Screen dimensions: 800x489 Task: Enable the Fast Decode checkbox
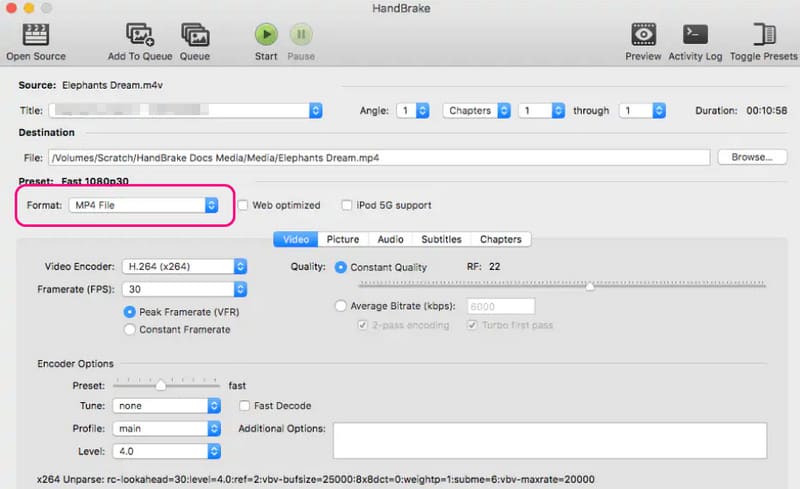coord(244,406)
